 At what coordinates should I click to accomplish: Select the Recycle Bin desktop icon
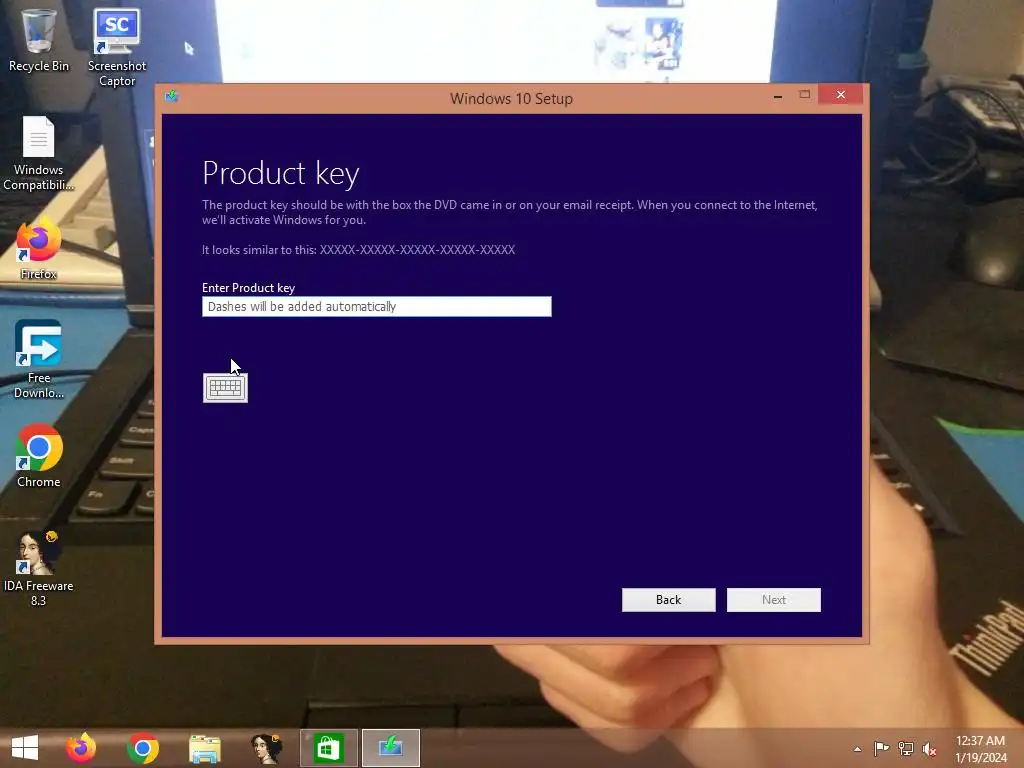(39, 40)
